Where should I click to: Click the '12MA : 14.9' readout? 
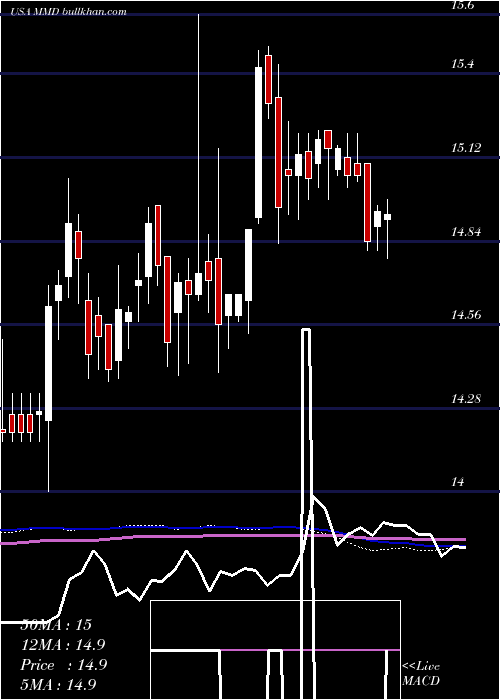point(63,645)
